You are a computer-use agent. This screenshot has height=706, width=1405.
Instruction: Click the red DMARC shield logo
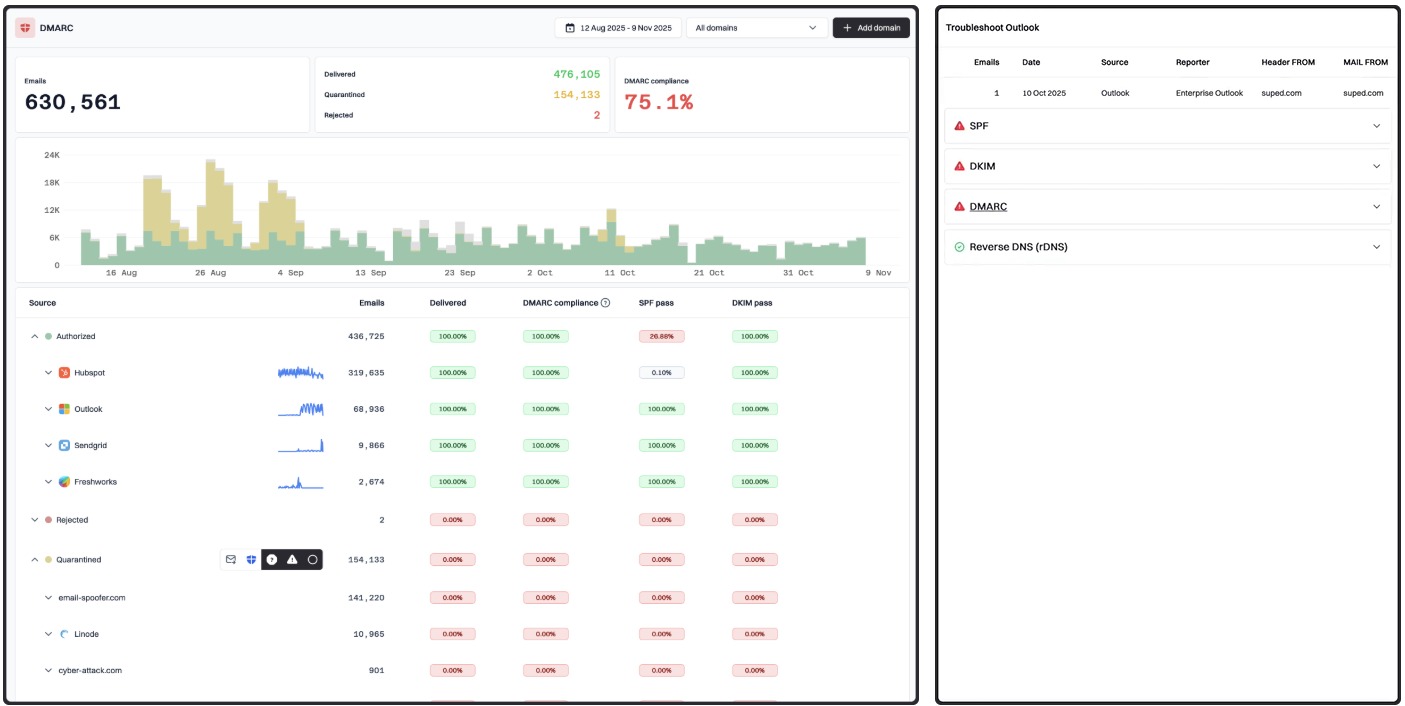(x=25, y=28)
